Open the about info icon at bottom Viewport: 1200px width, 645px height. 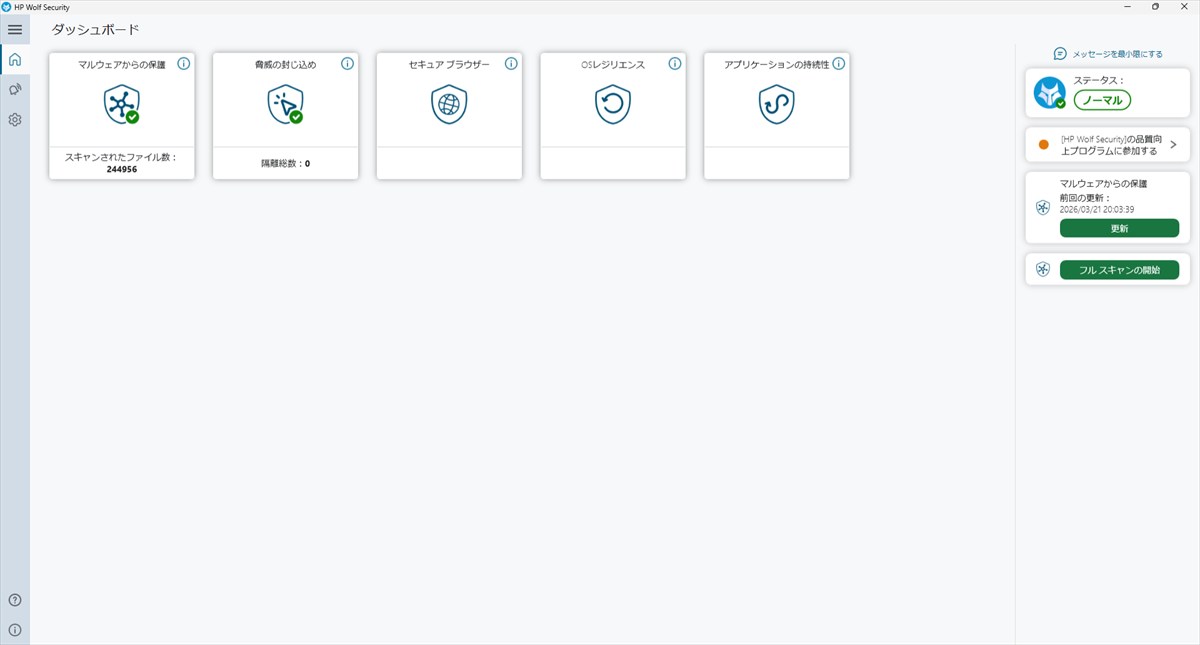tap(15, 630)
